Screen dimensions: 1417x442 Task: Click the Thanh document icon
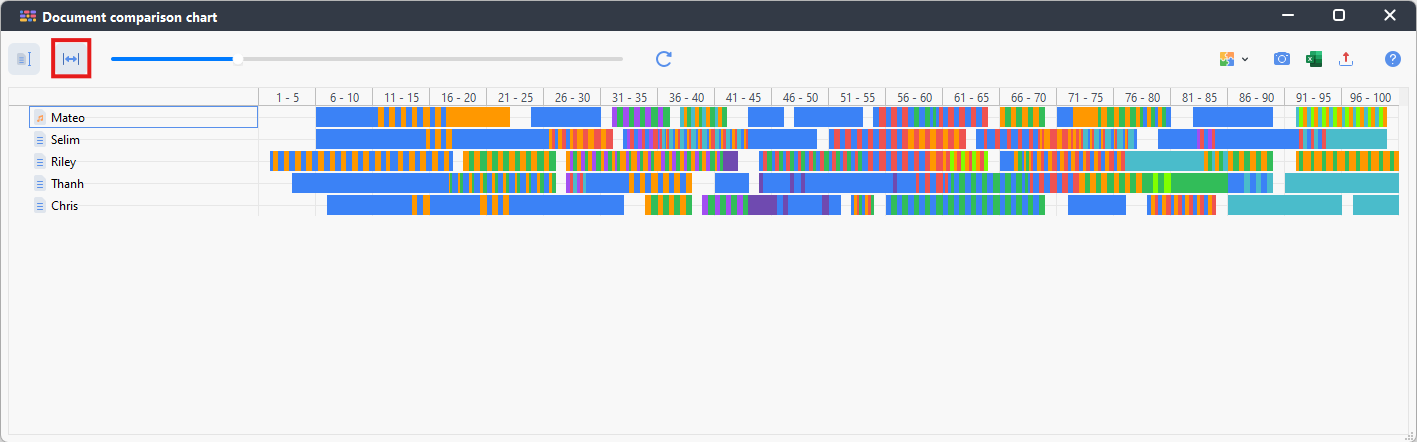41,184
